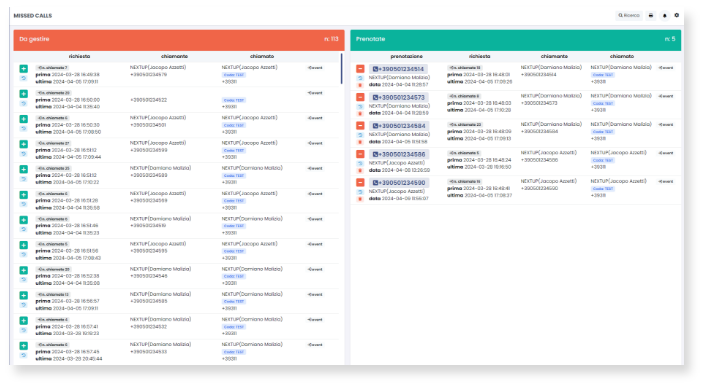705x388 pixels.
Task: Click trash icon for booking +390501234590
Action: click(x=360, y=199)
